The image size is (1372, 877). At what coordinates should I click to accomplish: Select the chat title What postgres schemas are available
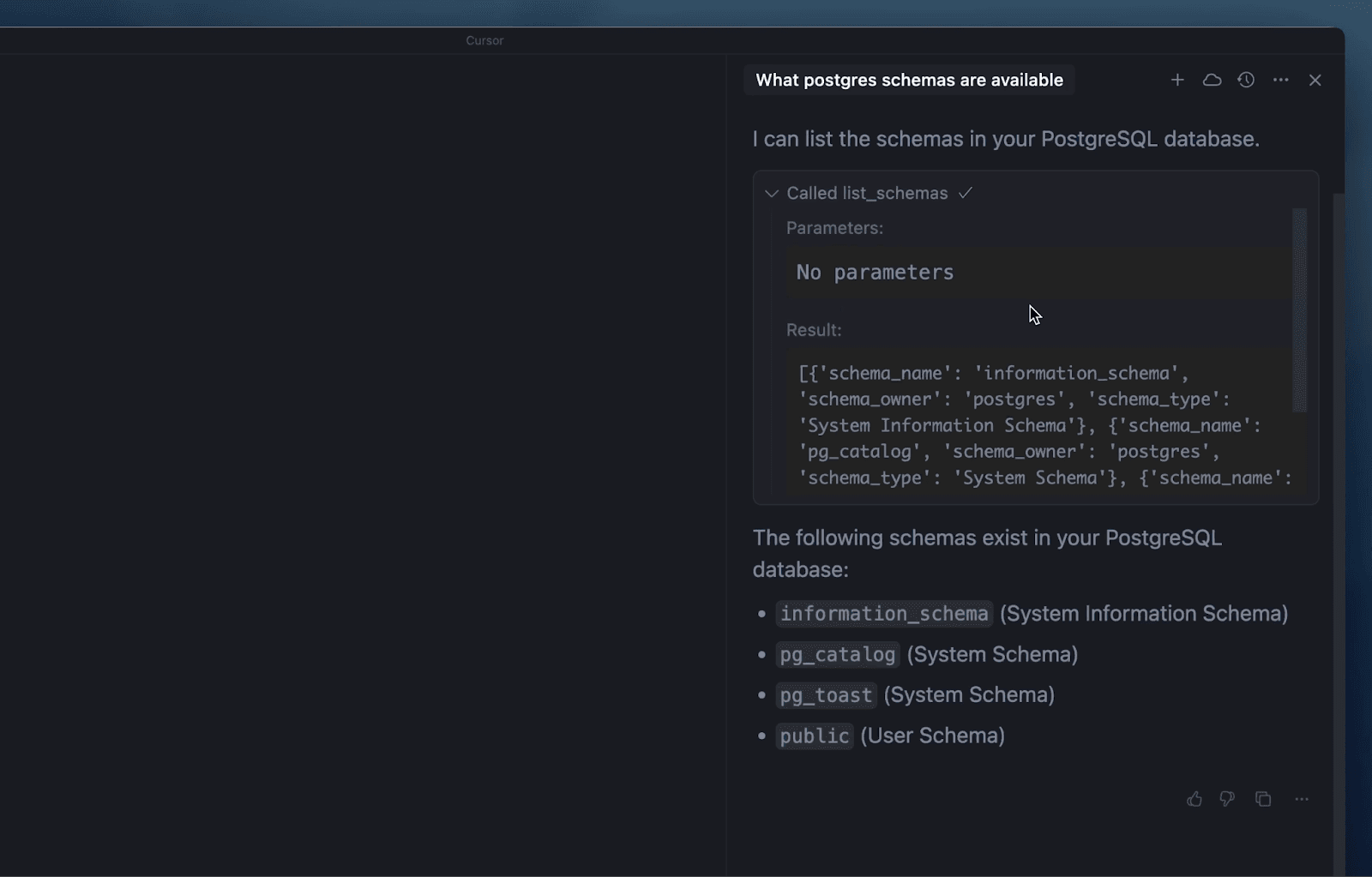pyautogui.click(x=909, y=80)
